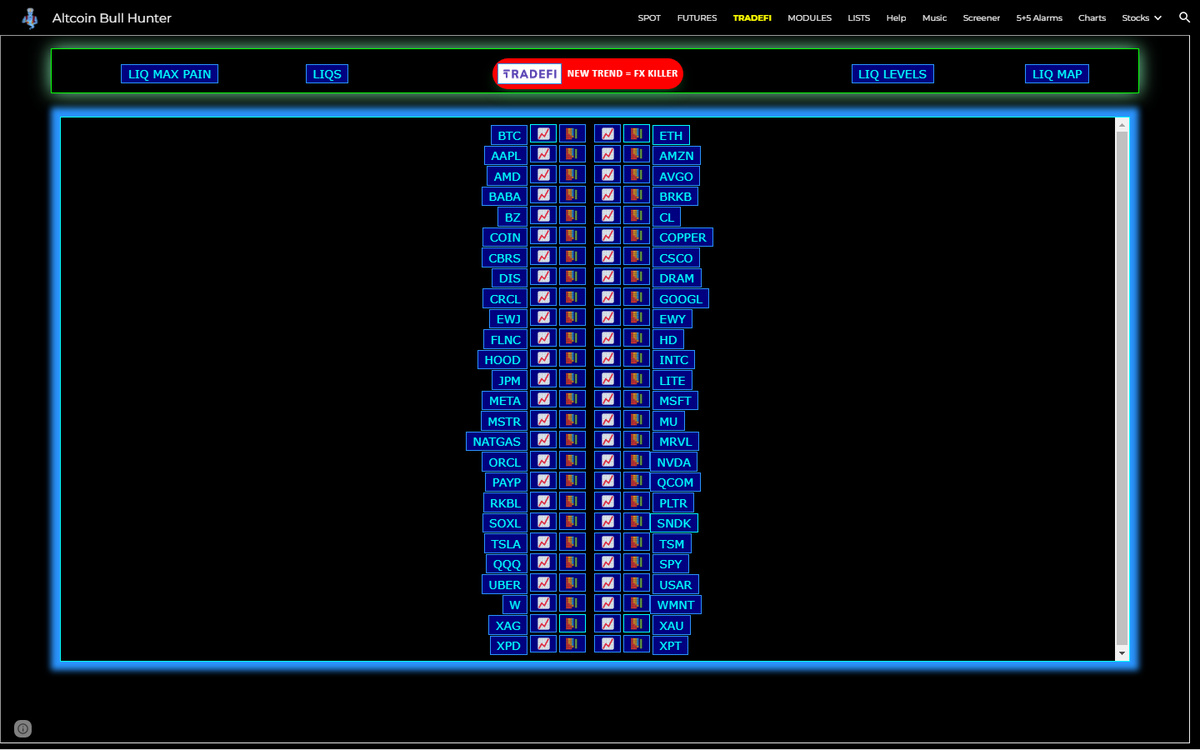
Task: Click the BABA line chart icon
Action: point(543,195)
